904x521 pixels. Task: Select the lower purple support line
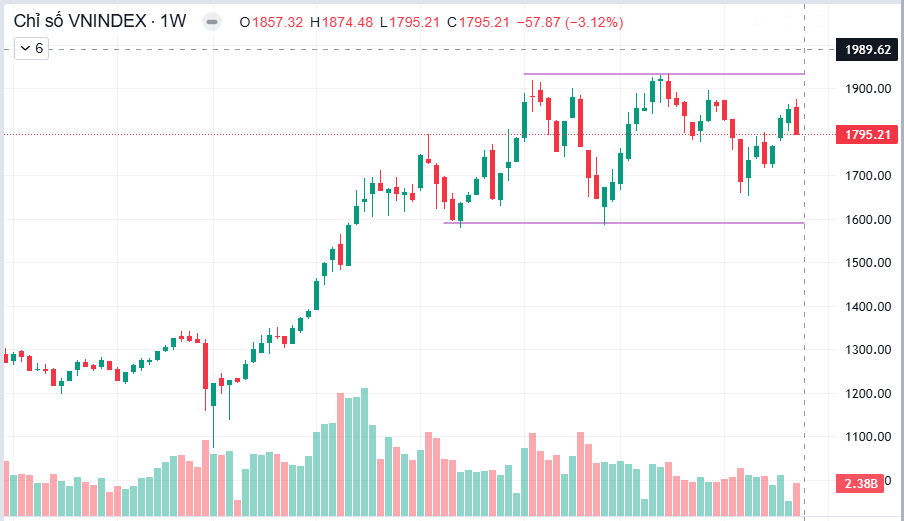pyautogui.click(x=623, y=223)
